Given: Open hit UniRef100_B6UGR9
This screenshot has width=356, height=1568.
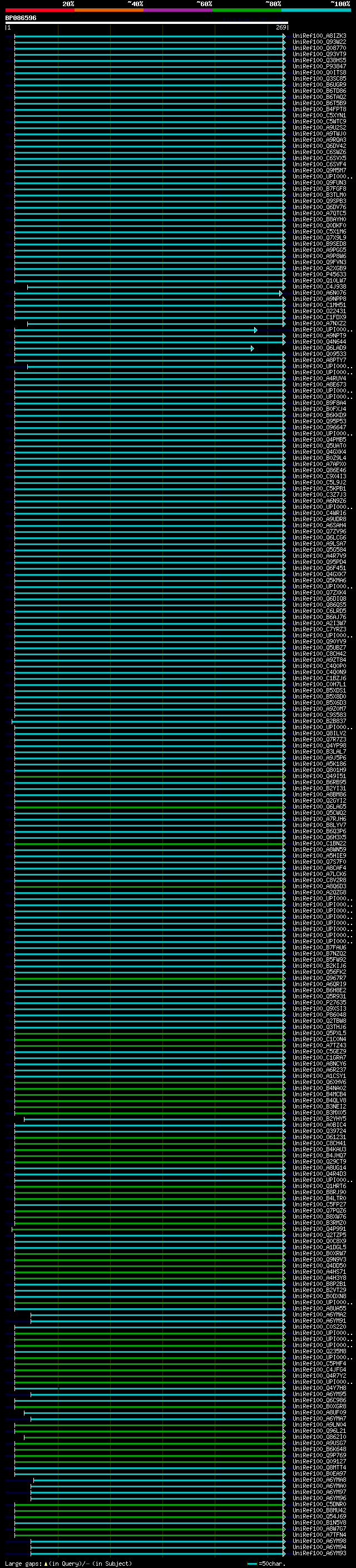Looking at the screenshot, I should point(319,85).
